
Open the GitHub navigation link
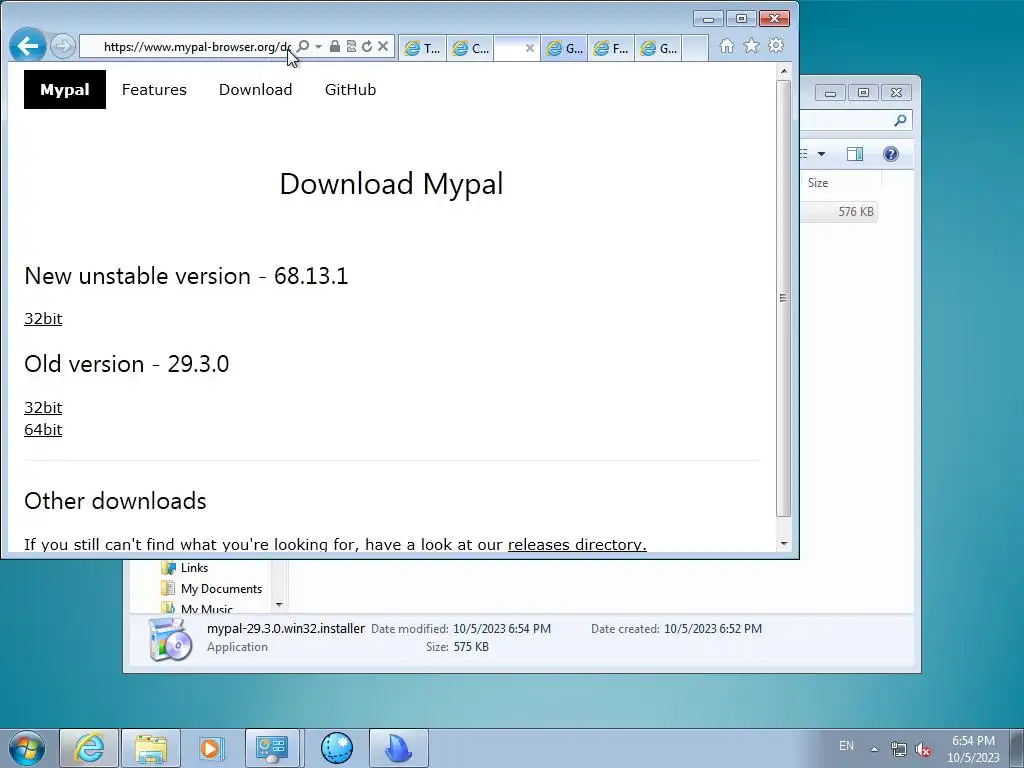point(350,89)
